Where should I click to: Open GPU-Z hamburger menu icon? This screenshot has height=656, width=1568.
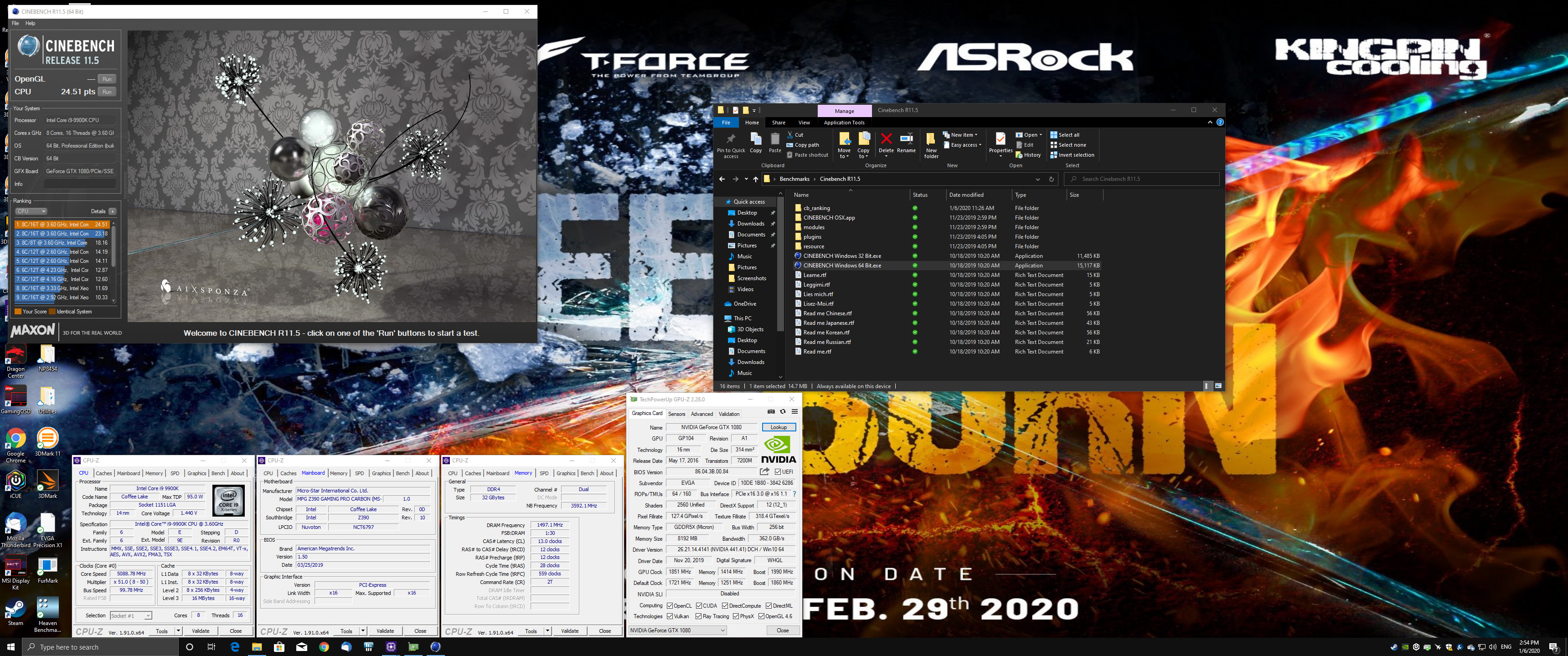[794, 412]
